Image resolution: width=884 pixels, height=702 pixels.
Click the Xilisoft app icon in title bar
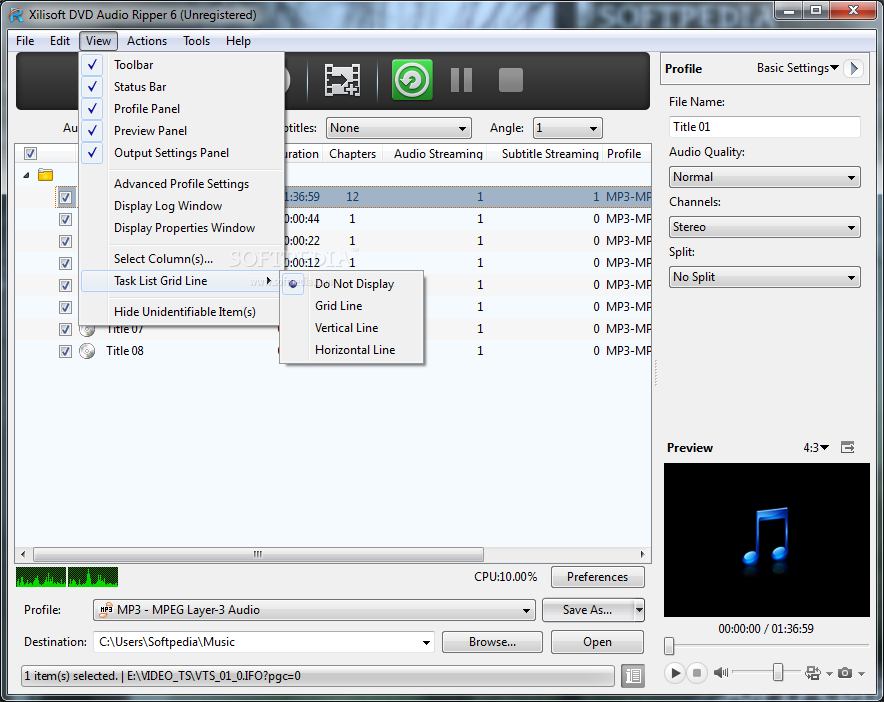pos(16,15)
